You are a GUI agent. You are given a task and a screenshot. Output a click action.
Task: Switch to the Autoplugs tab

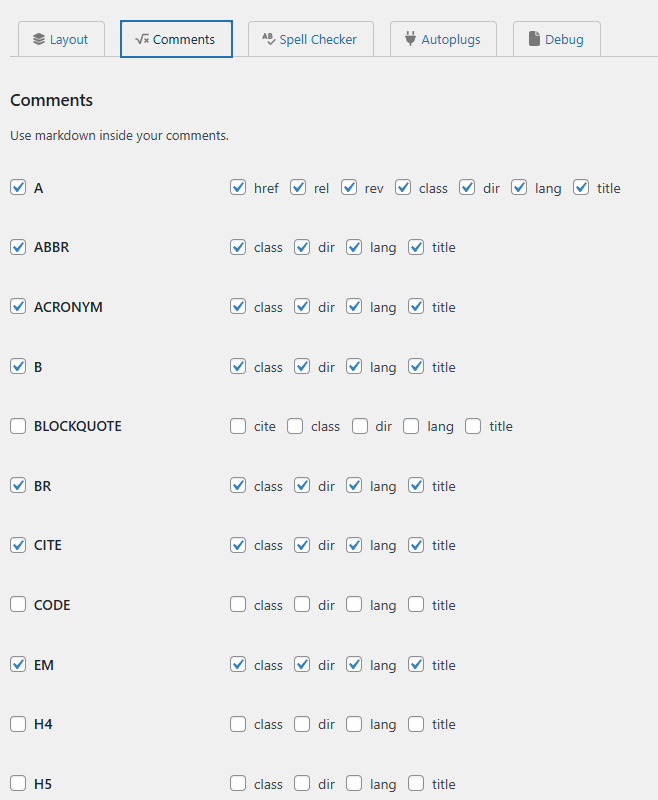[443, 39]
